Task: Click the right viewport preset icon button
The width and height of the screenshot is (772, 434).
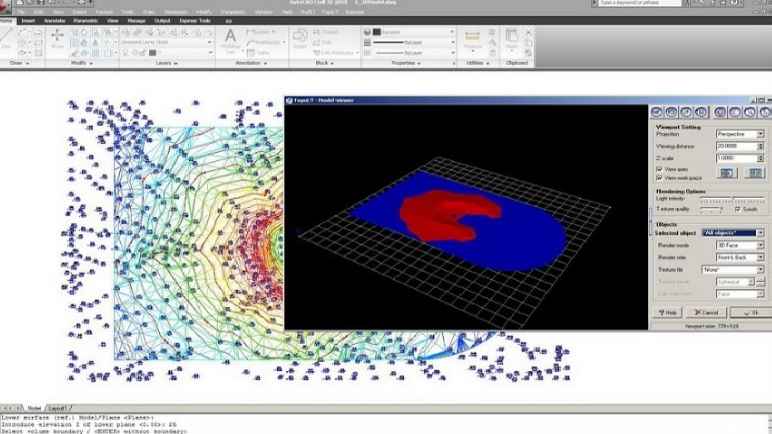Action: pos(755,172)
